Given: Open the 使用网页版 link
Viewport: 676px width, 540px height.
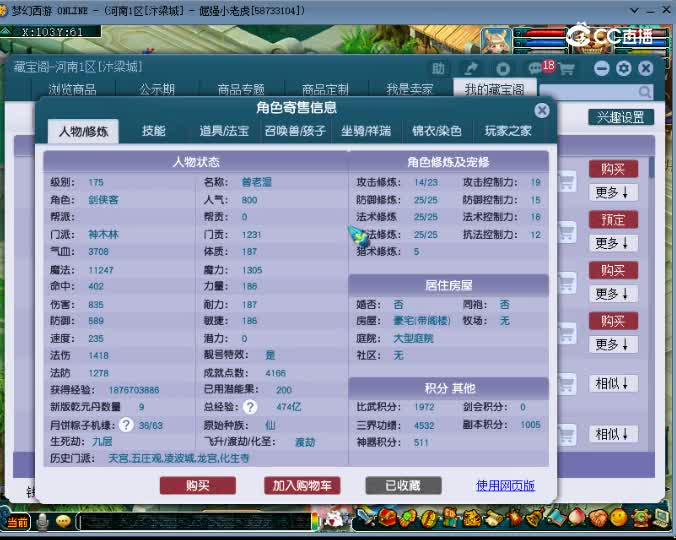Looking at the screenshot, I should tap(505, 486).
